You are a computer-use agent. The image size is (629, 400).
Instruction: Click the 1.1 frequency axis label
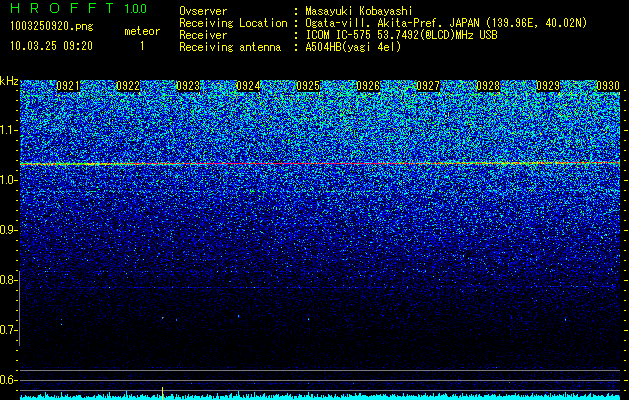click(x=8, y=130)
